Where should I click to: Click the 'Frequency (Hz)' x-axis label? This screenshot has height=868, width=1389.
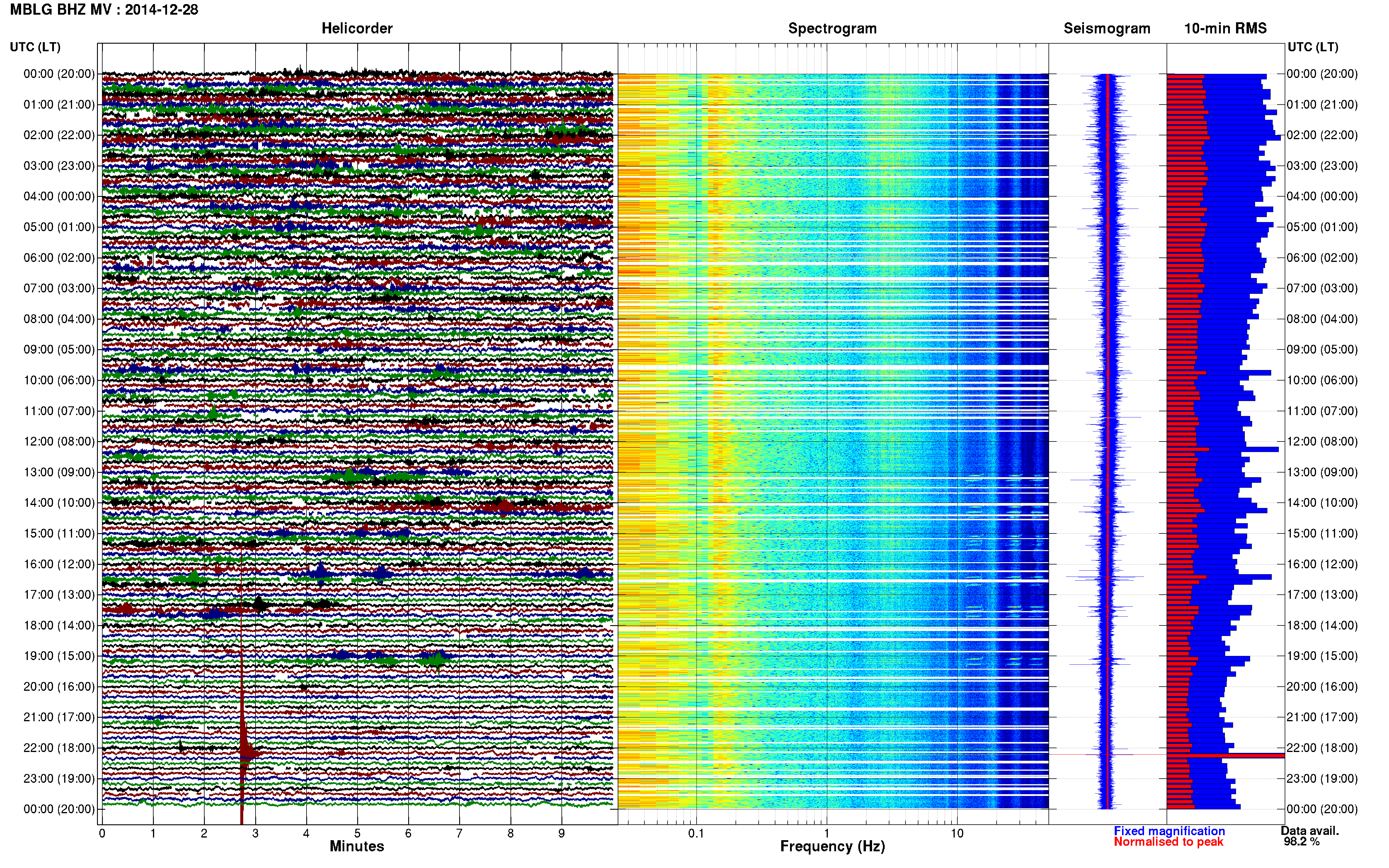point(832,846)
